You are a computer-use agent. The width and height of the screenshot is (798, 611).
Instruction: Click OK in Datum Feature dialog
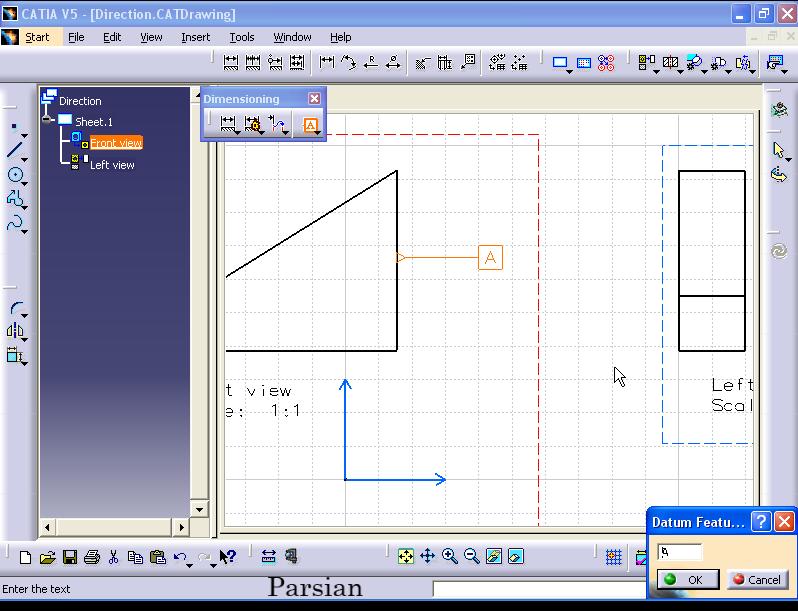coord(688,579)
